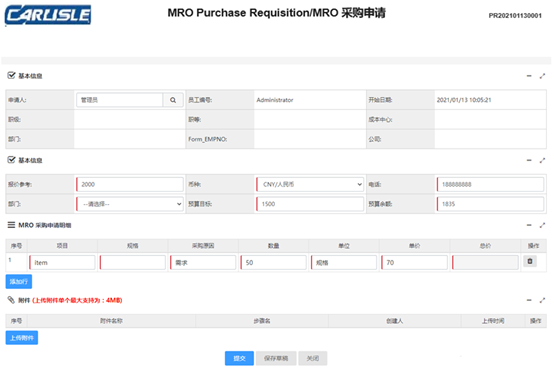Click the row 1 单价 unit price field showing 70

(414, 262)
